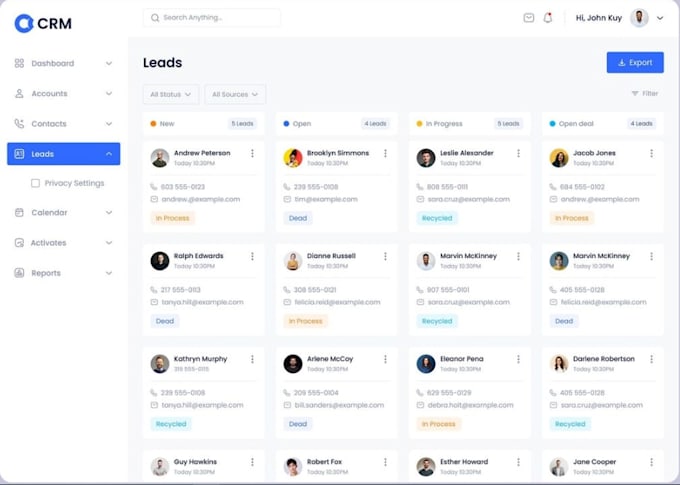680x485 pixels.
Task: Click the name Darlene Robertson
Action: [604, 359]
